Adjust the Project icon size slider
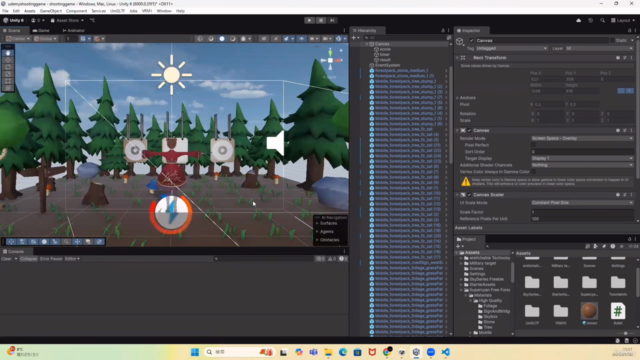The width and height of the screenshot is (640, 360). tap(625, 333)
